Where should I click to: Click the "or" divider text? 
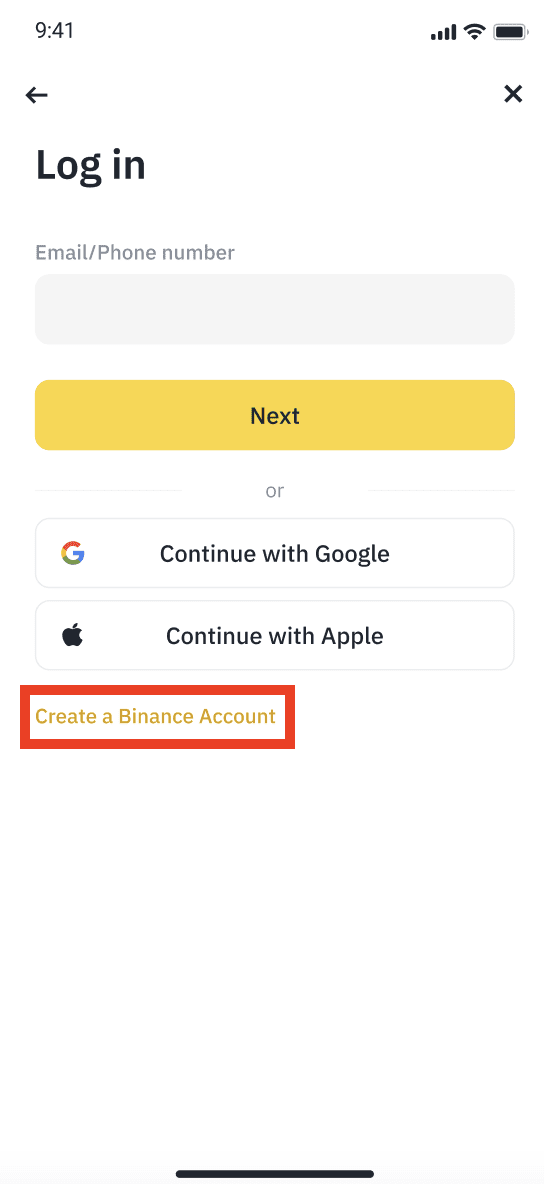click(x=275, y=491)
